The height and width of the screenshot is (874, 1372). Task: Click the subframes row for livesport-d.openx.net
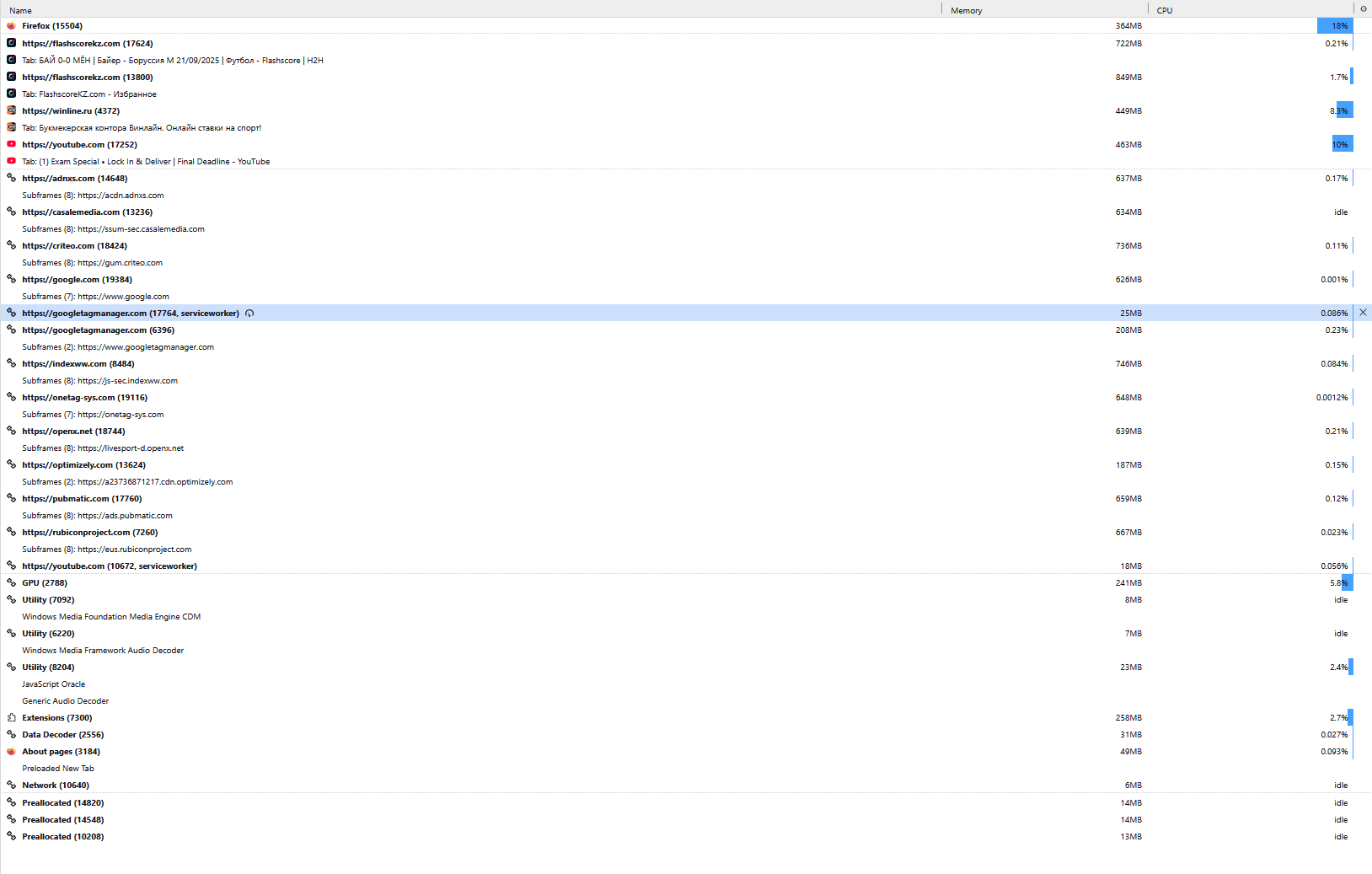[x=686, y=448]
